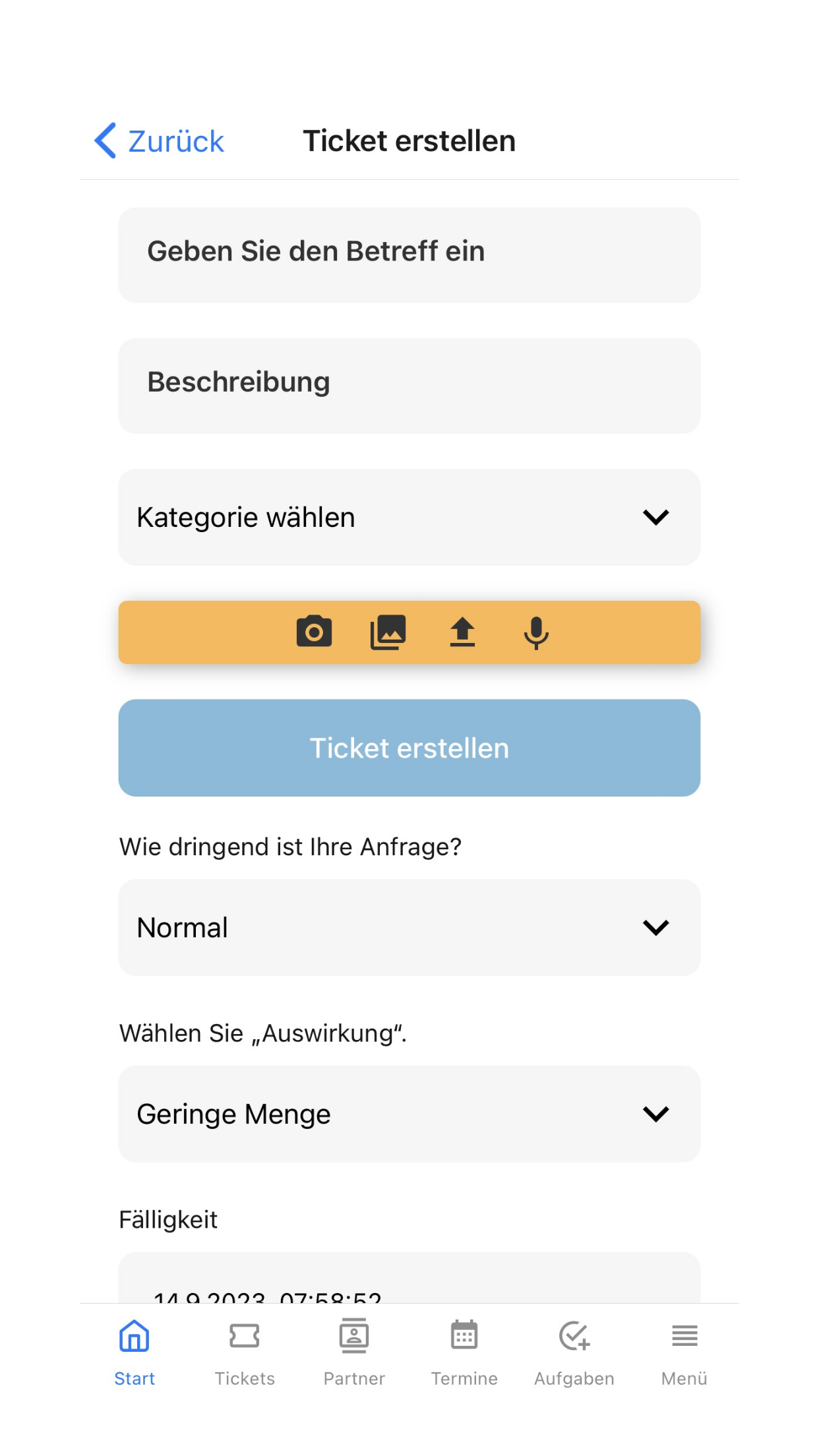819x1456 pixels.
Task: Tap the camera icon to take photo
Action: (x=314, y=632)
